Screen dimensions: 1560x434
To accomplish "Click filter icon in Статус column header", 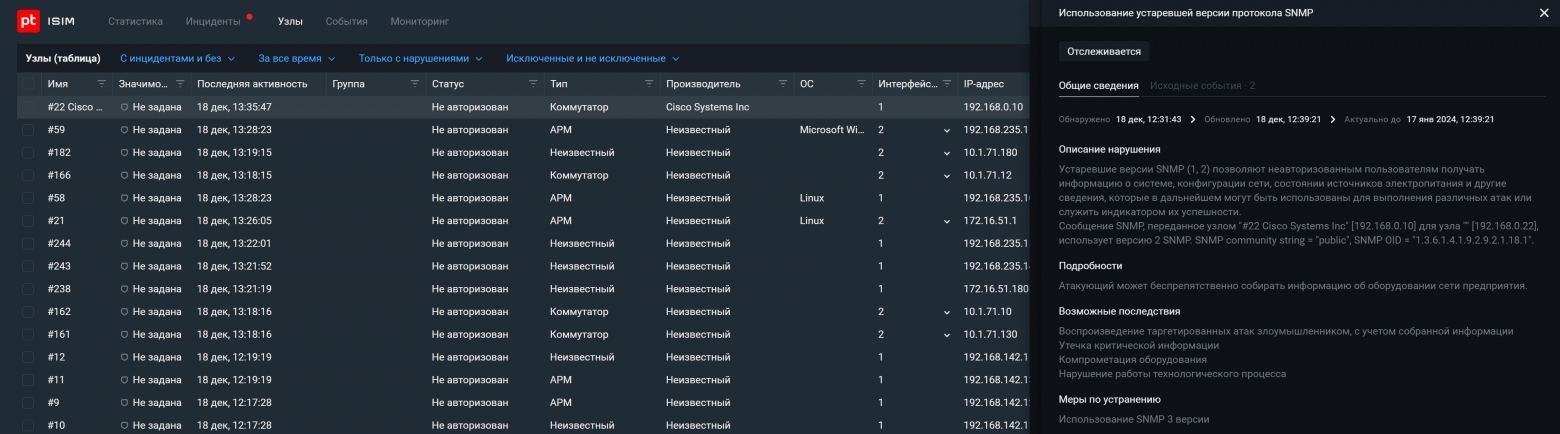I will click(533, 84).
